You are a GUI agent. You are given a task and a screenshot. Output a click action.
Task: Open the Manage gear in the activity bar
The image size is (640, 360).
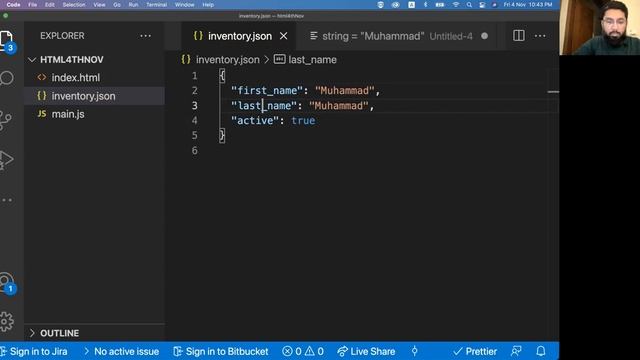pos(7,322)
